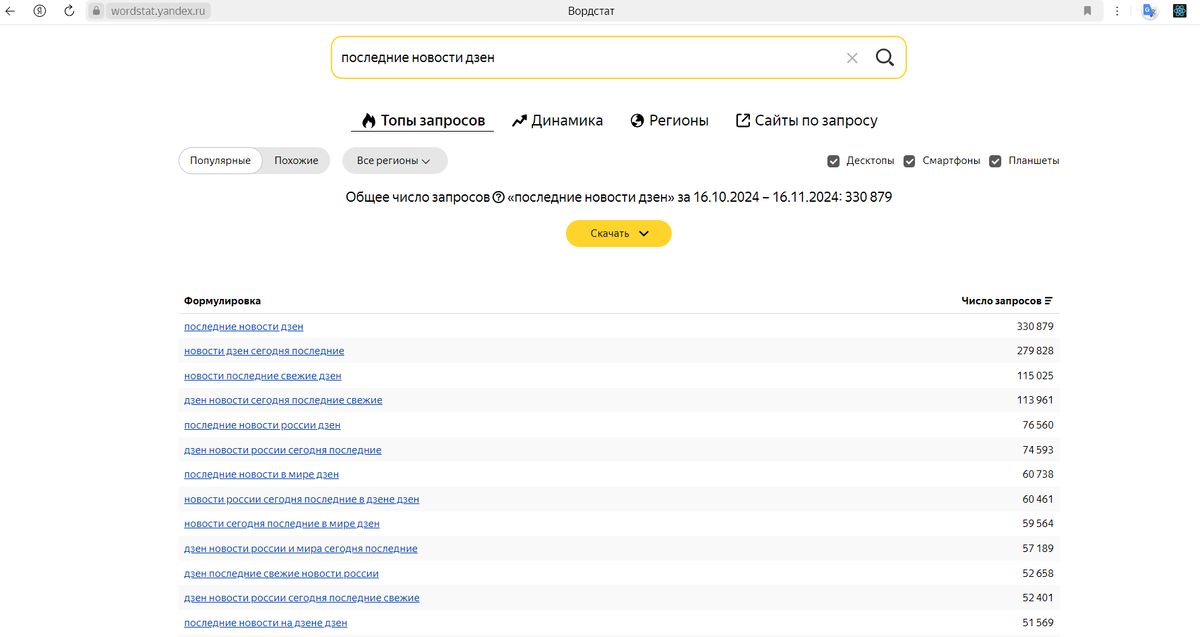Open Google Translate extension
The height and width of the screenshot is (637, 1200).
[x=1150, y=11]
